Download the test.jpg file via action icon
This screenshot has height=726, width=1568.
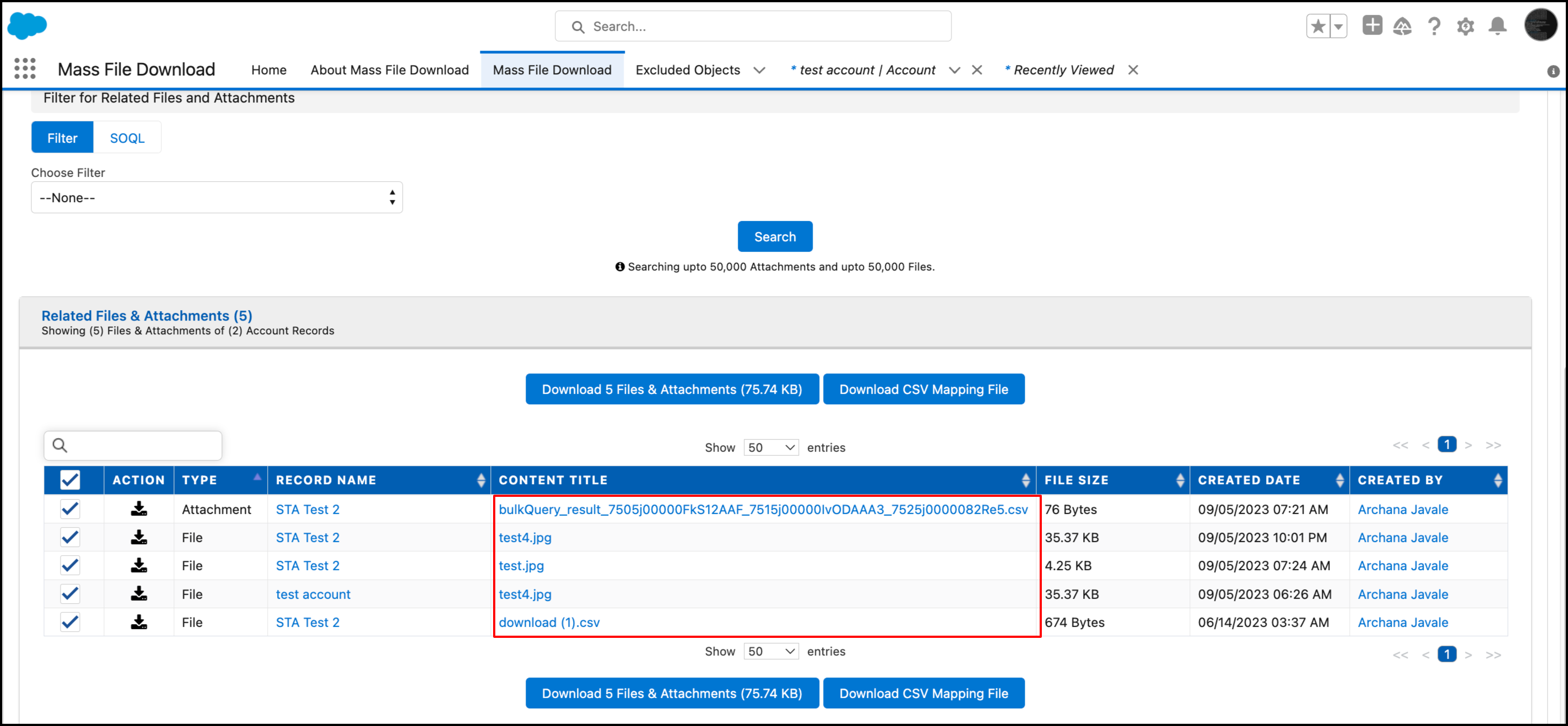point(139,565)
